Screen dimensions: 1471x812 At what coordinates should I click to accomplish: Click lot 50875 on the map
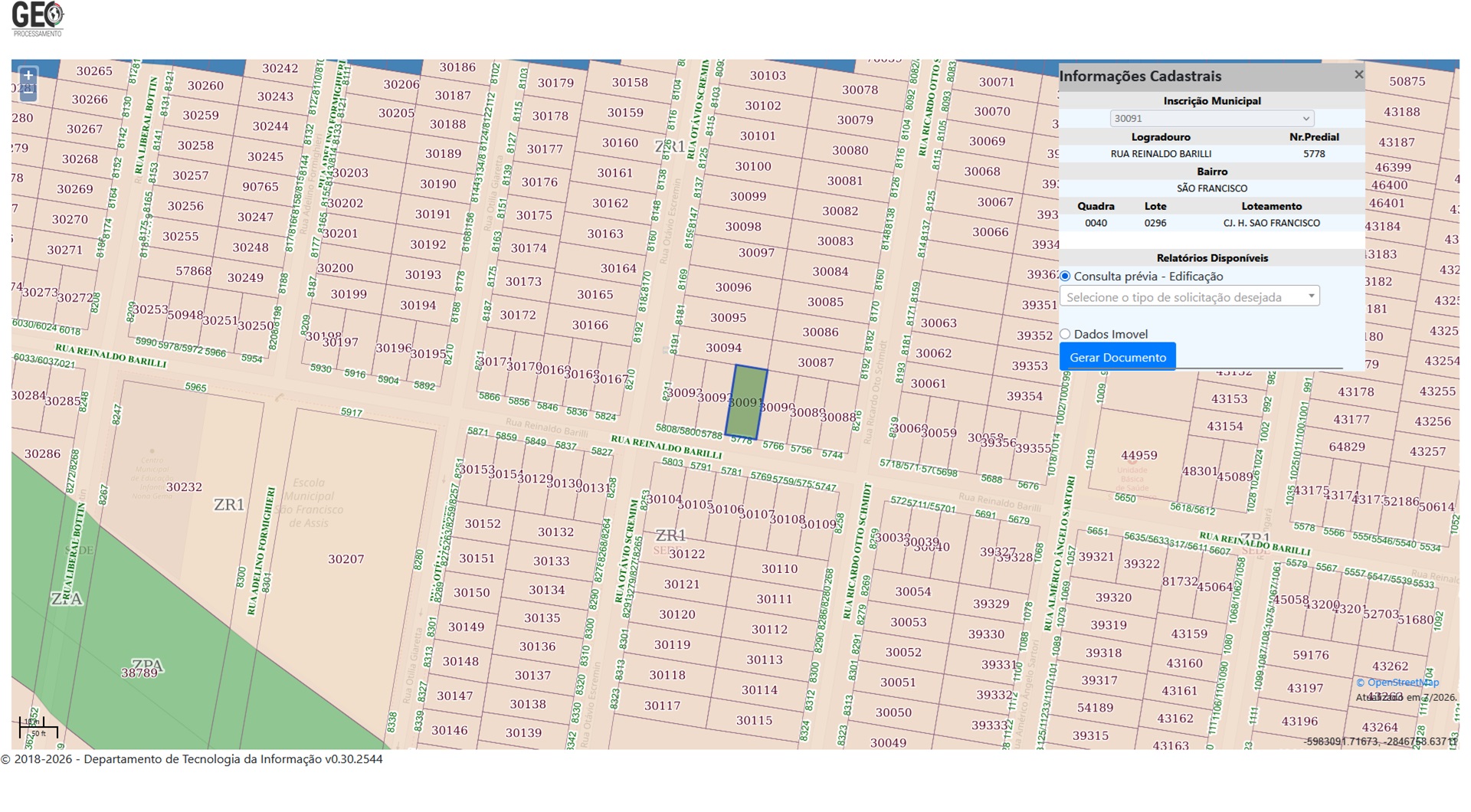(x=1407, y=81)
